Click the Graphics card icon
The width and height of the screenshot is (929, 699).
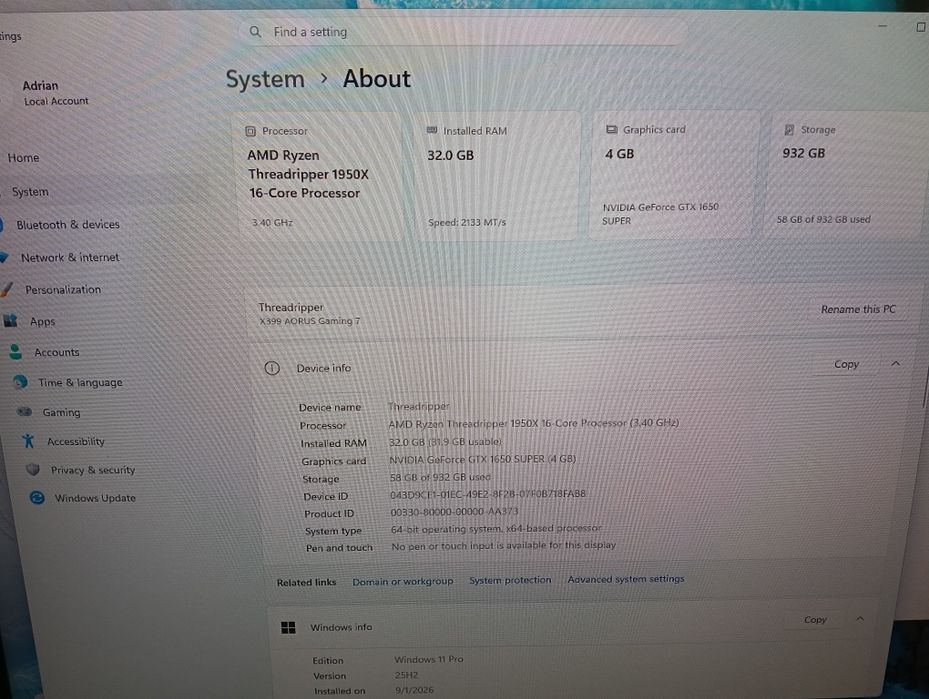click(611, 129)
